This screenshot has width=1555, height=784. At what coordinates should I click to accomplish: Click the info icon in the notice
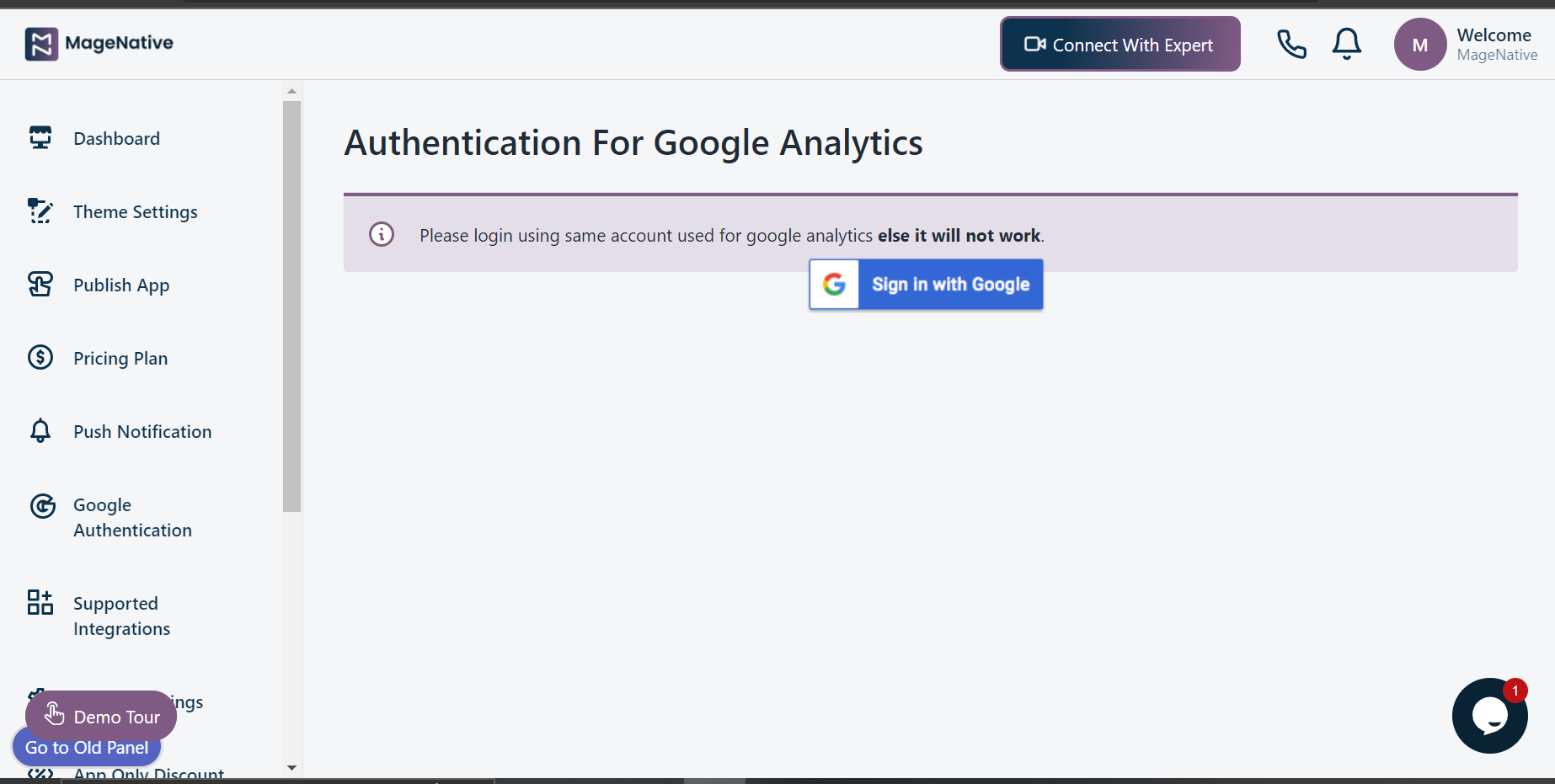point(382,234)
